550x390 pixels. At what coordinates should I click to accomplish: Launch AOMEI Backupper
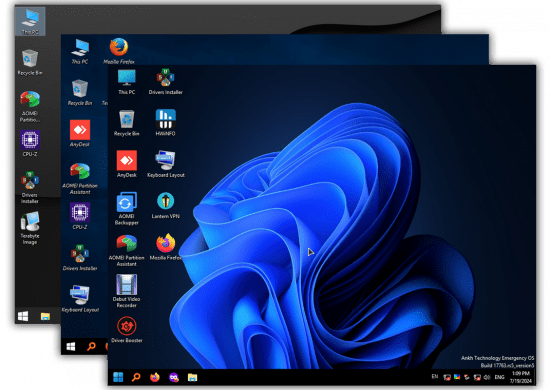[127, 208]
